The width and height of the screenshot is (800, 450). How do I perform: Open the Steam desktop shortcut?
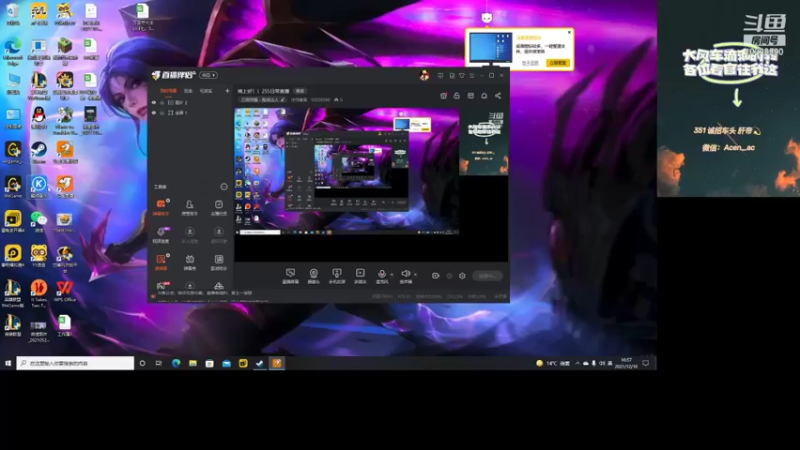tap(39, 153)
